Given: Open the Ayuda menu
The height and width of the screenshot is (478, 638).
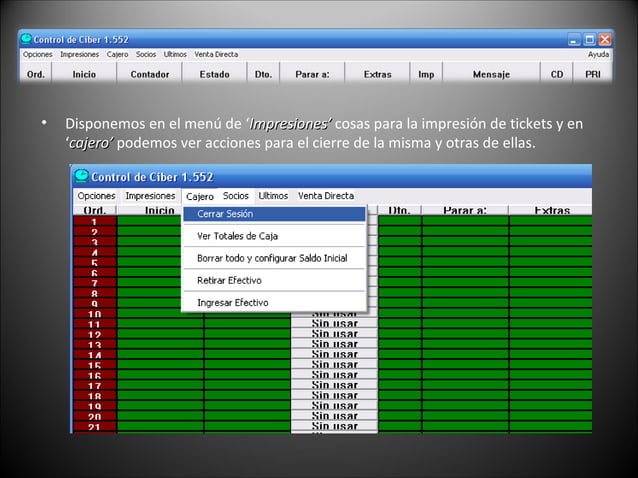Looking at the screenshot, I should click(598, 55).
